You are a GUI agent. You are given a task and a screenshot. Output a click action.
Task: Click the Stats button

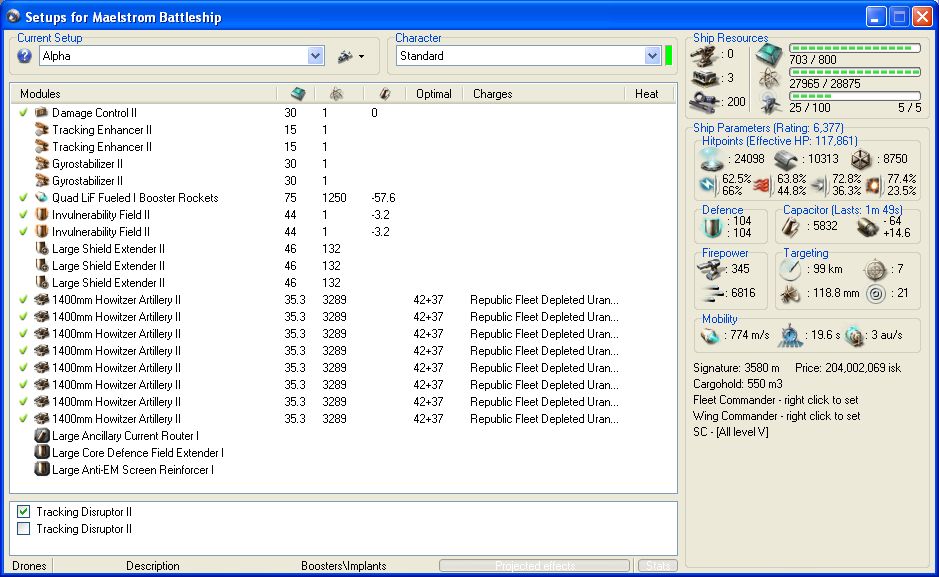[x=656, y=566]
